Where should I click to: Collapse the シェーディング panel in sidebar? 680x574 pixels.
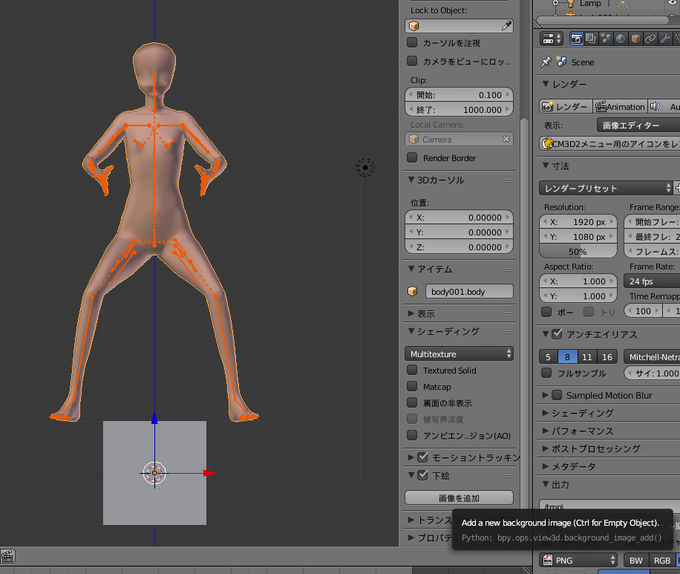[411, 331]
